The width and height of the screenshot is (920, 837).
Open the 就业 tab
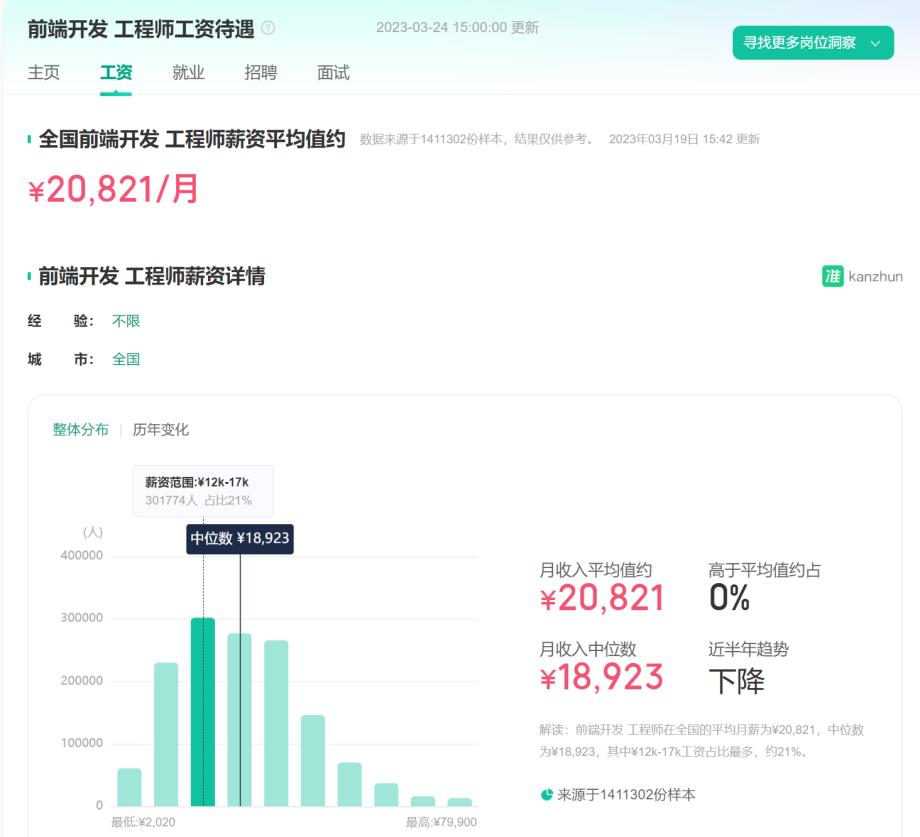point(188,72)
